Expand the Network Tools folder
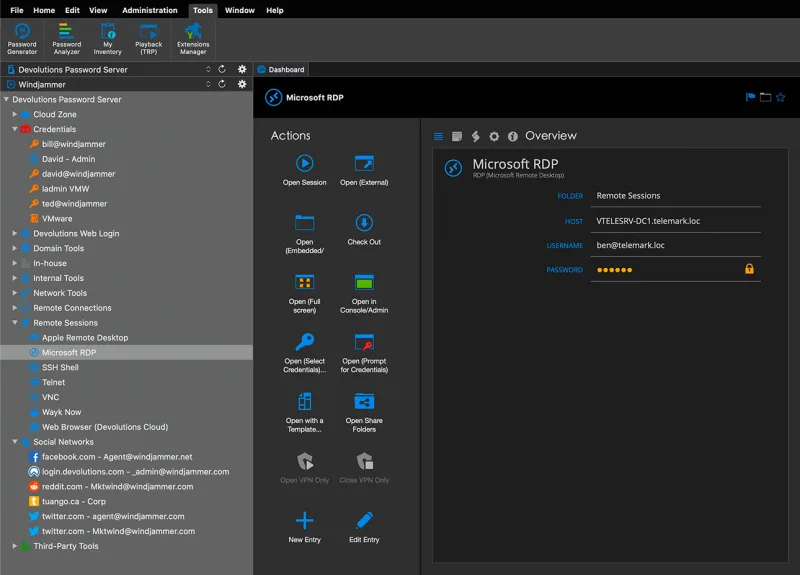 point(15,293)
